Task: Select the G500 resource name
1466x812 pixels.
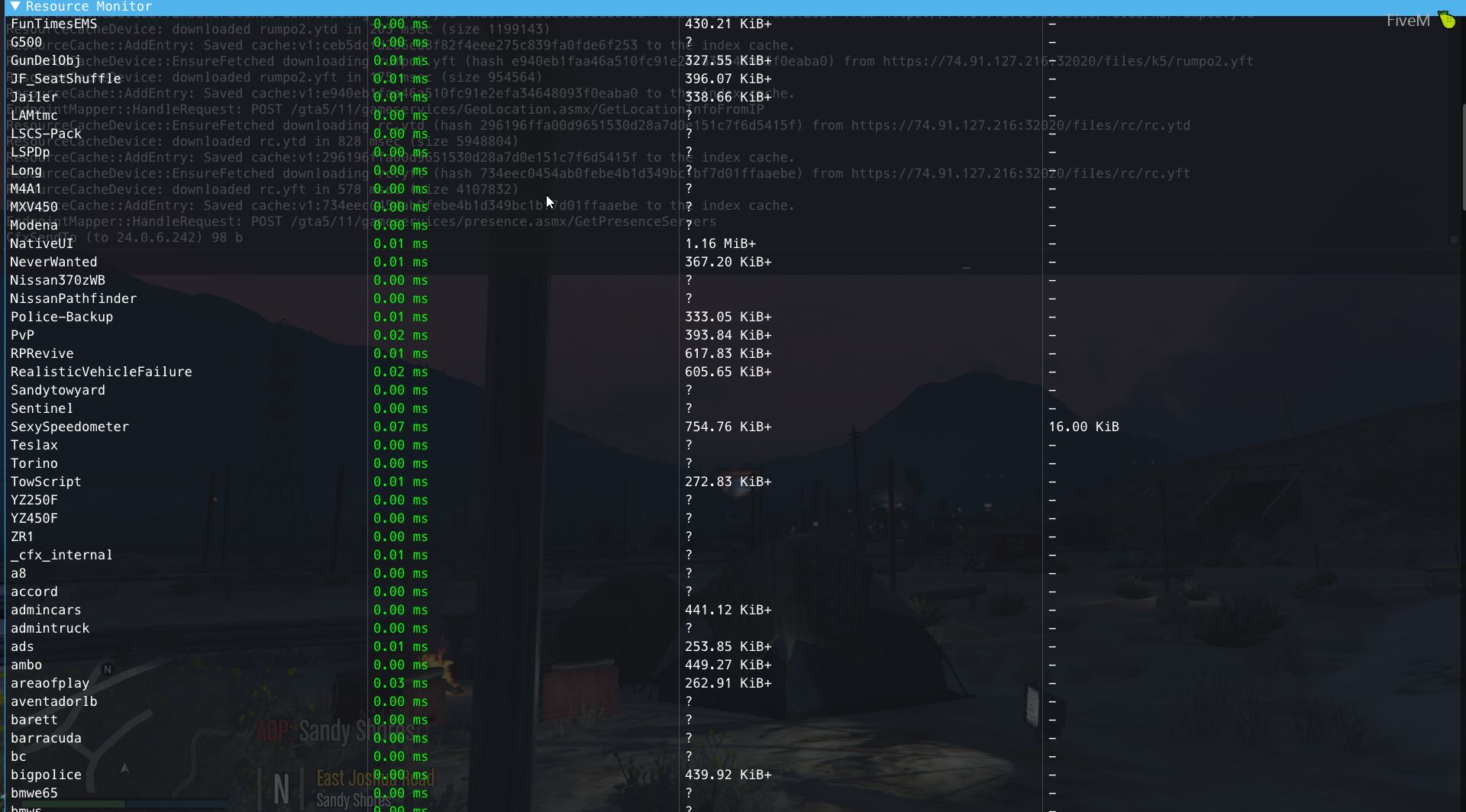Action: [27, 42]
